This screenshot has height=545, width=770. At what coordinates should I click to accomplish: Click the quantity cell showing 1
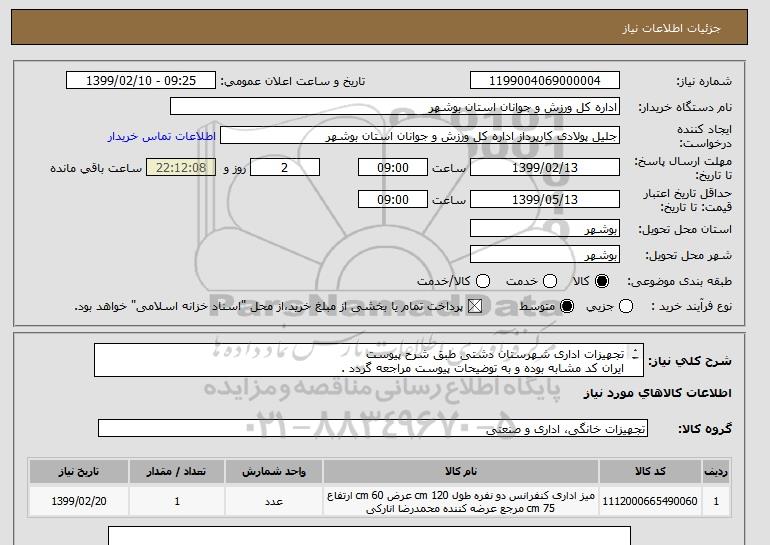coord(177,501)
